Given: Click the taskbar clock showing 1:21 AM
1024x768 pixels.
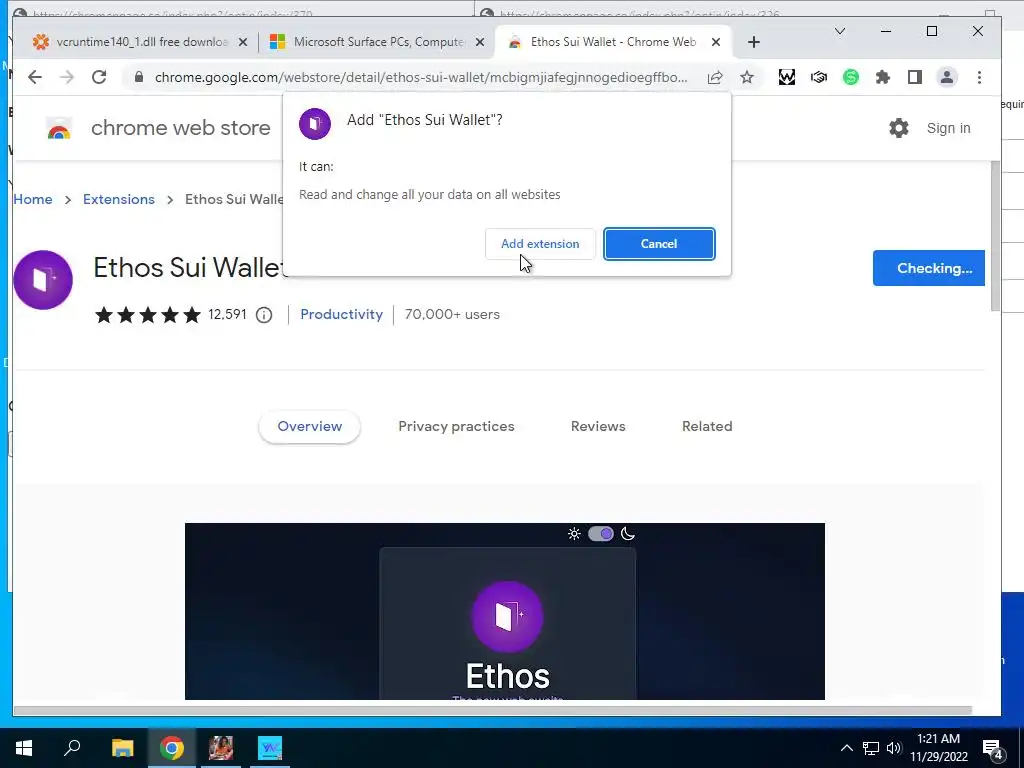Looking at the screenshot, I should click(938, 748).
